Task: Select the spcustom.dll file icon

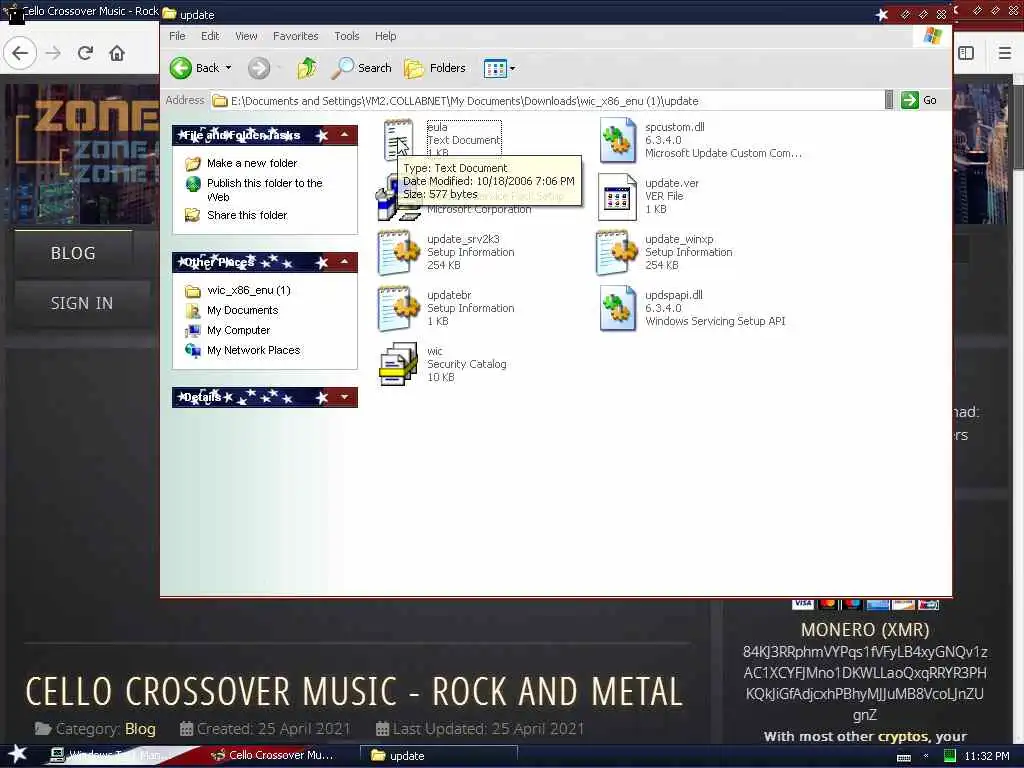Action: pyautogui.click(x=617, y=140)
